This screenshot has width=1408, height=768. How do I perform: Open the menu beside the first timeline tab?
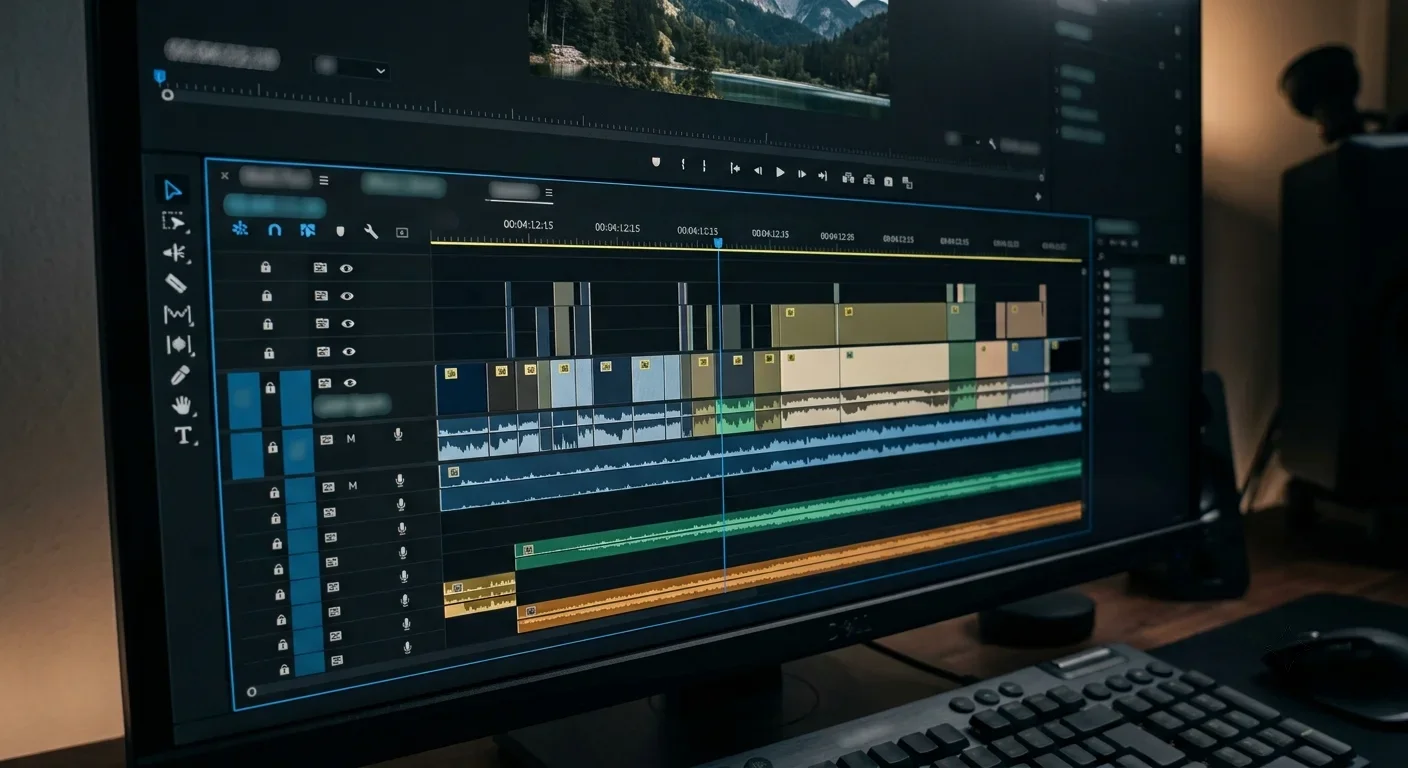(x=323, y=181)
